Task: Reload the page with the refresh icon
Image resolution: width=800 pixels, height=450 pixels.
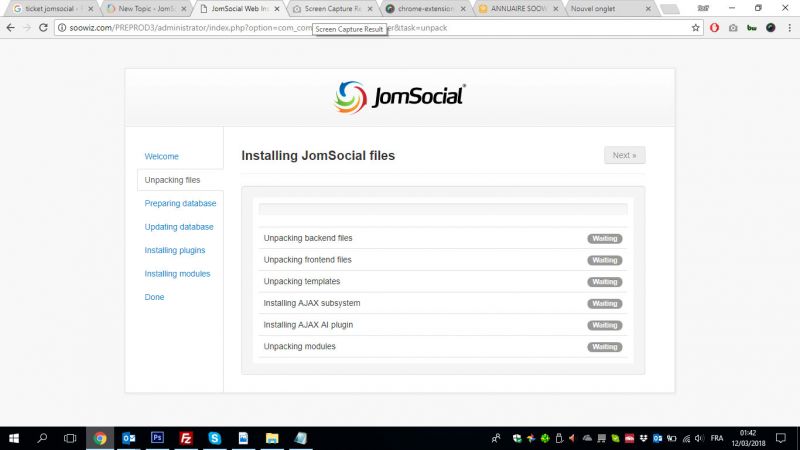Action: 43,28
